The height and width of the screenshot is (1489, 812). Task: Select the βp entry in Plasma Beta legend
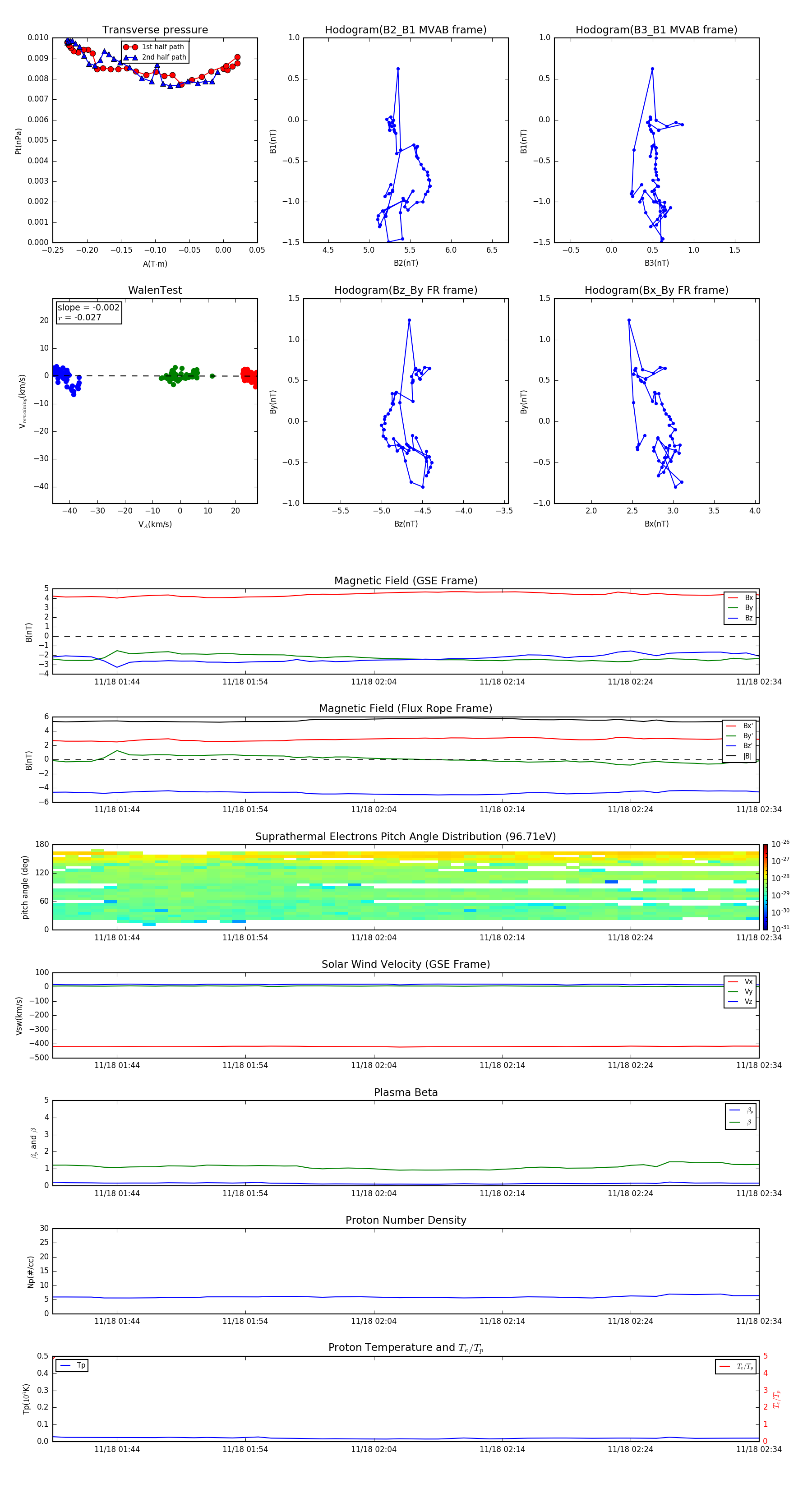click(x=741, y=1110)
